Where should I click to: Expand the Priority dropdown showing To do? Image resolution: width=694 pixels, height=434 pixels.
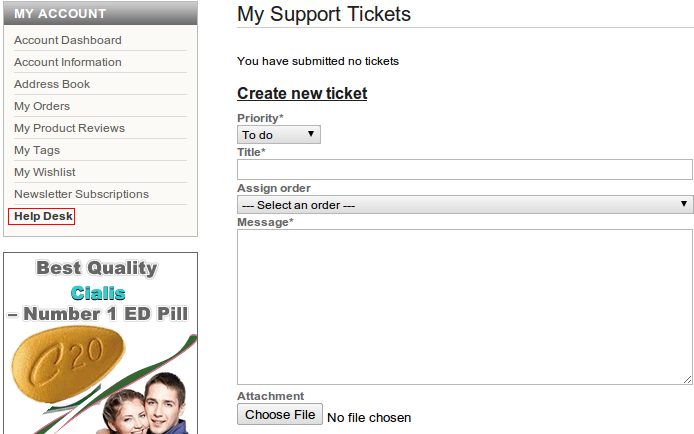pyautogui.click(x=279, y=135)
